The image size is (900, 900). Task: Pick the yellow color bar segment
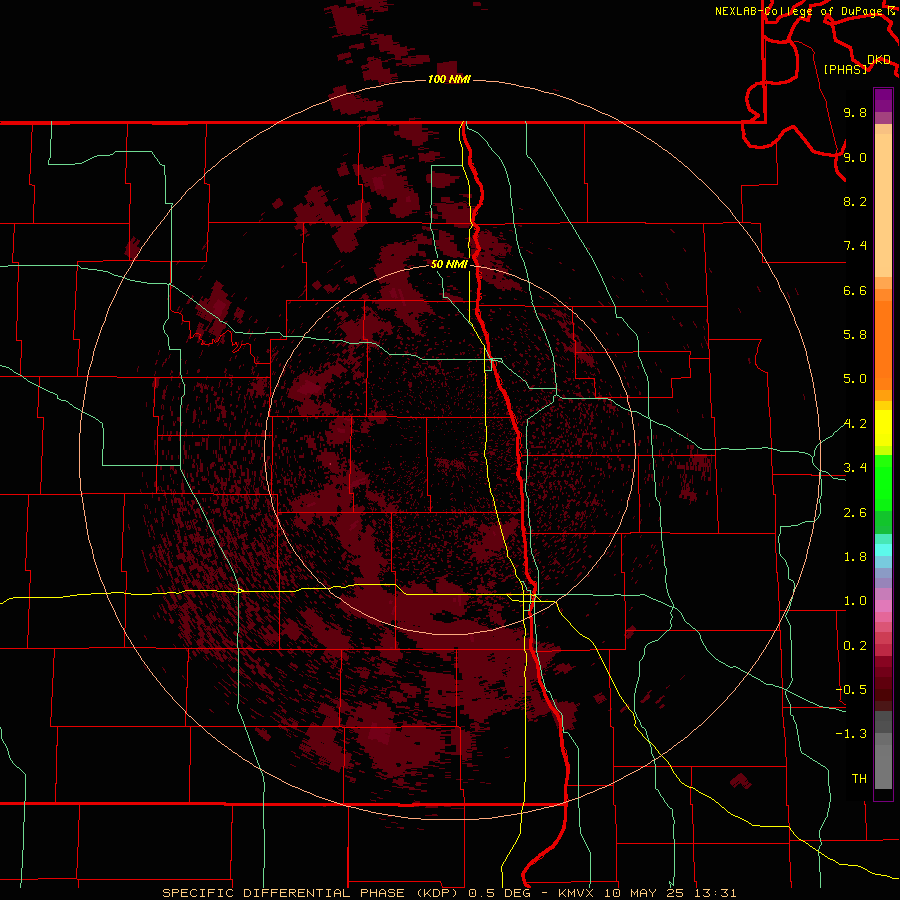[883, 428]
